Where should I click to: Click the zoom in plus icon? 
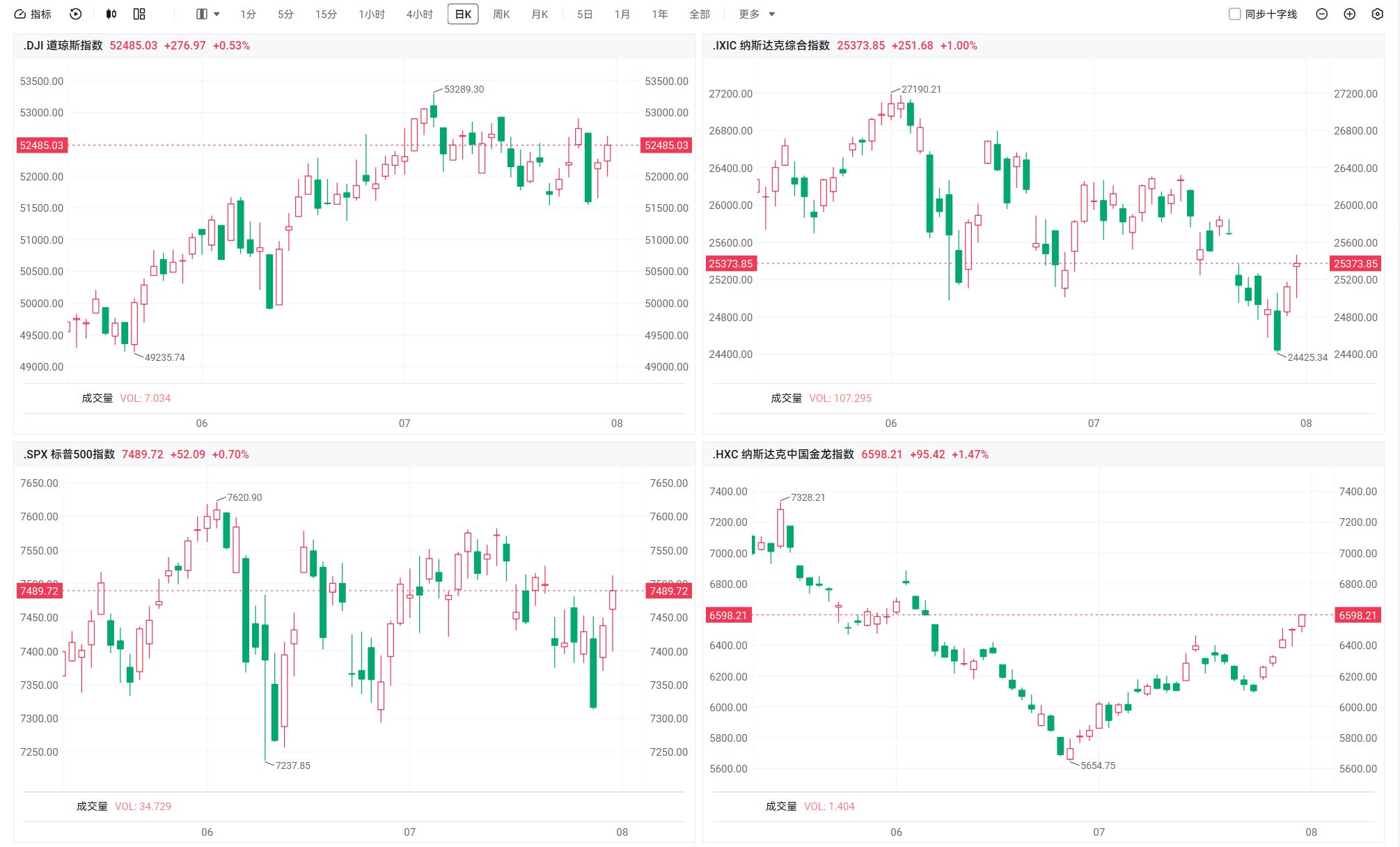click(x=1349, y=14)
